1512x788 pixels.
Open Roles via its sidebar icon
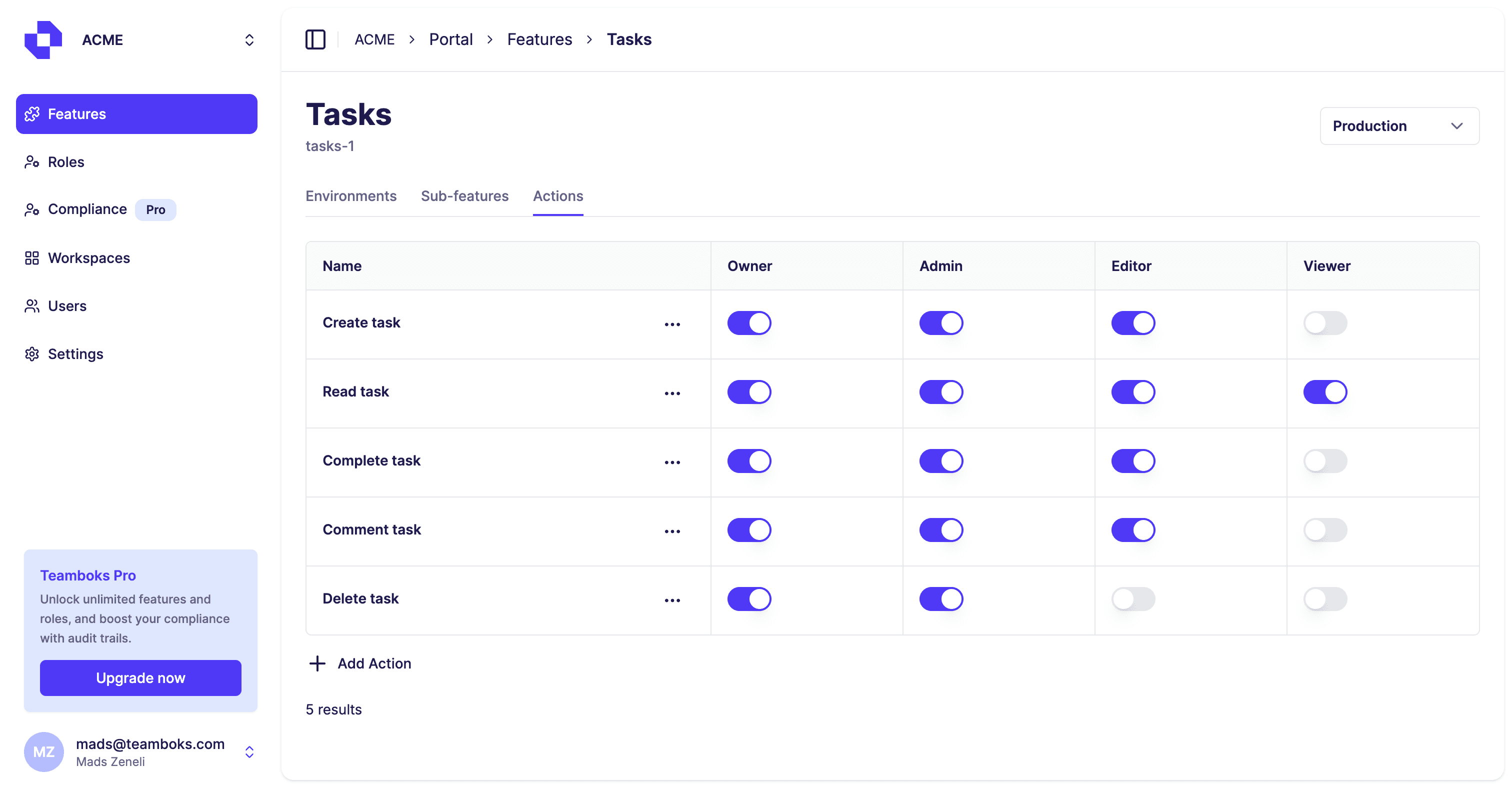[x=31, y=162]
